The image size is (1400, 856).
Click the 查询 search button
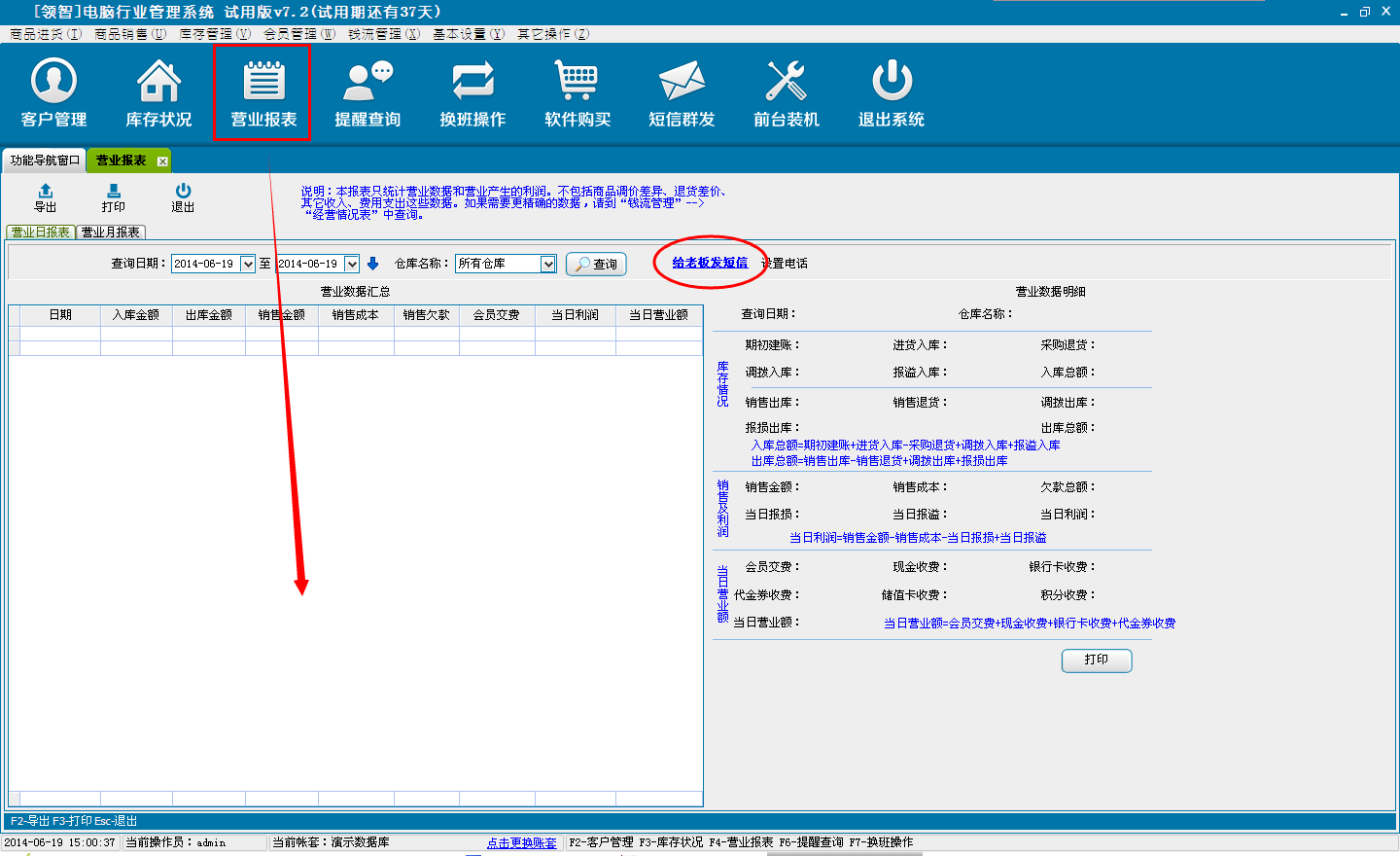point(596,265)
